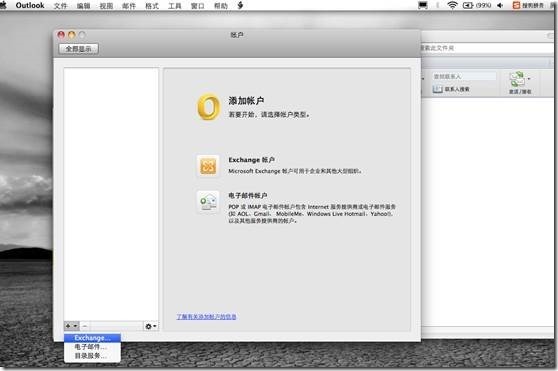Open the 格式 menu
Image resolution: width=558 pixels, height=371 pixels.
152,6
